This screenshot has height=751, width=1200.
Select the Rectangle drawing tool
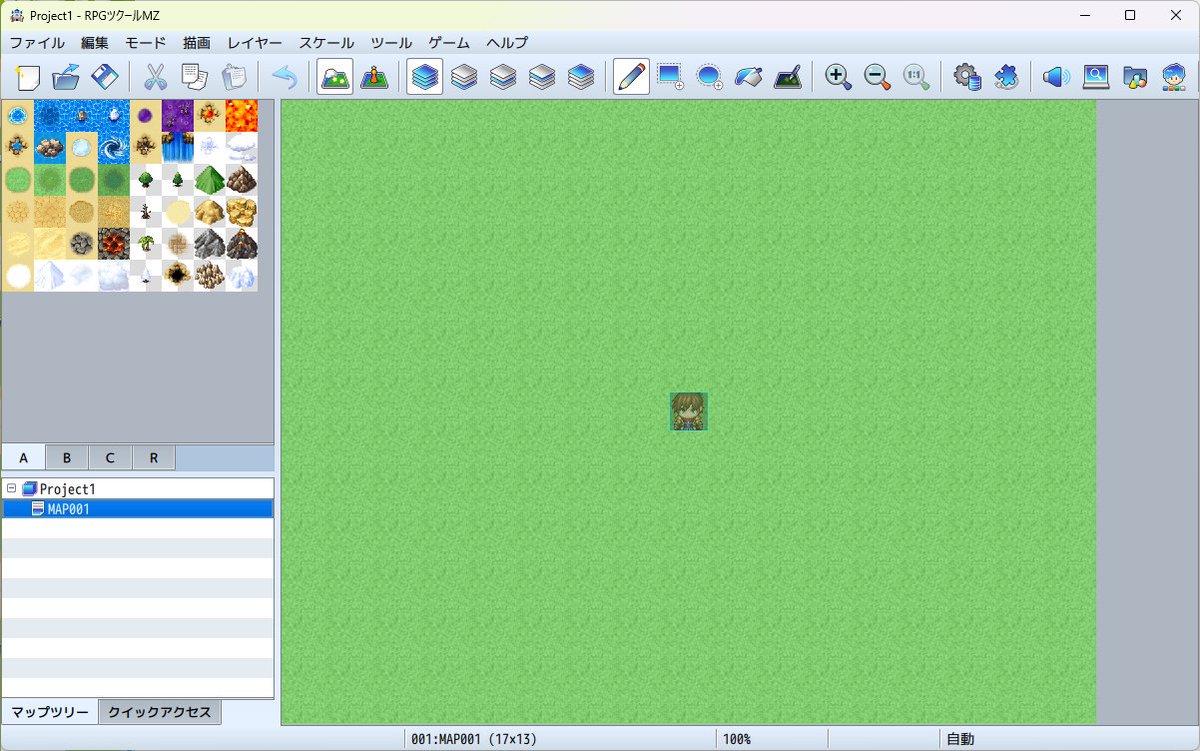(x=670, y=77)
